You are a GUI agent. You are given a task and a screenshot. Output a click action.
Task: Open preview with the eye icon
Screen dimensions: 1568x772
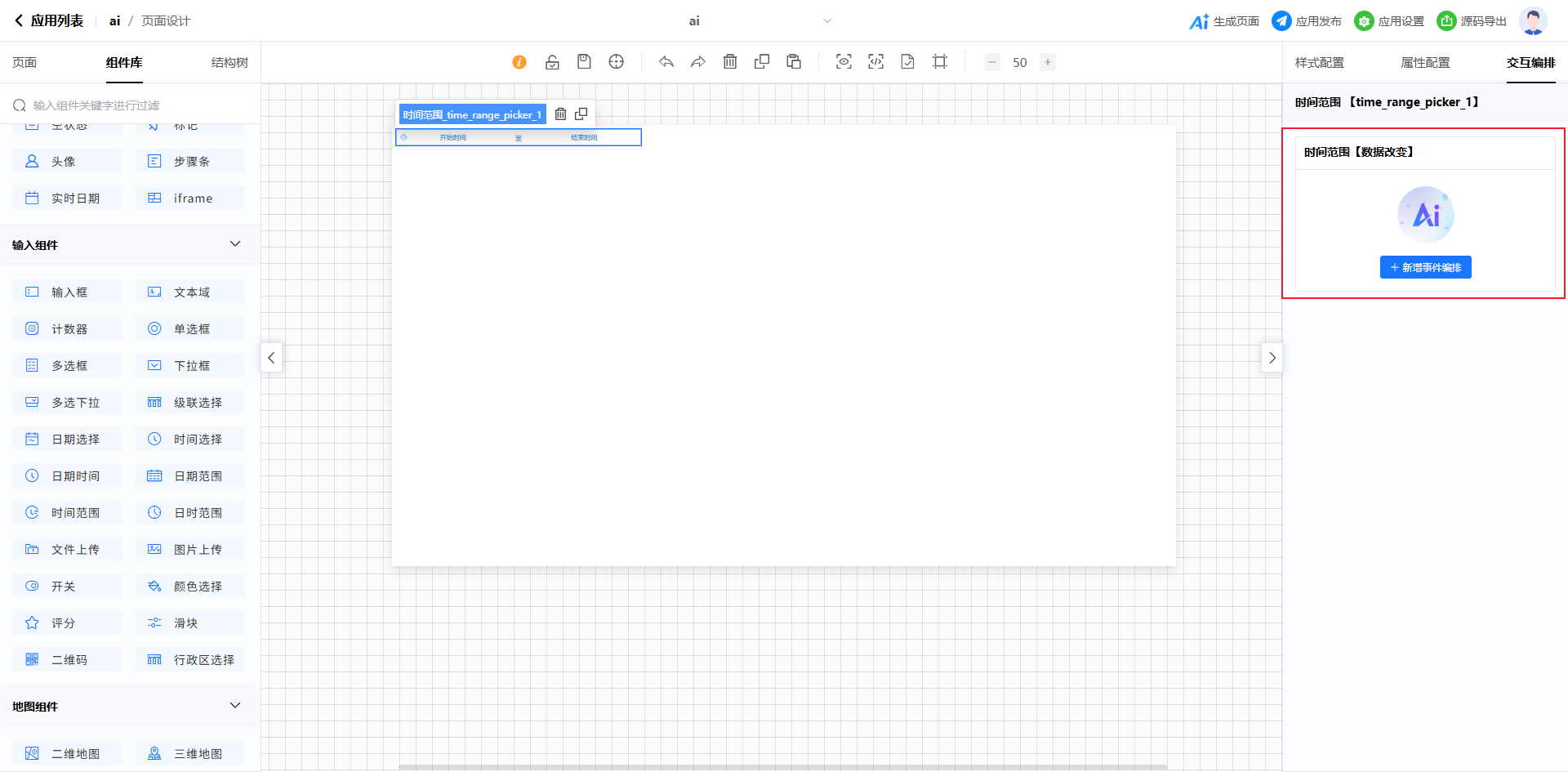coord(844,62)
